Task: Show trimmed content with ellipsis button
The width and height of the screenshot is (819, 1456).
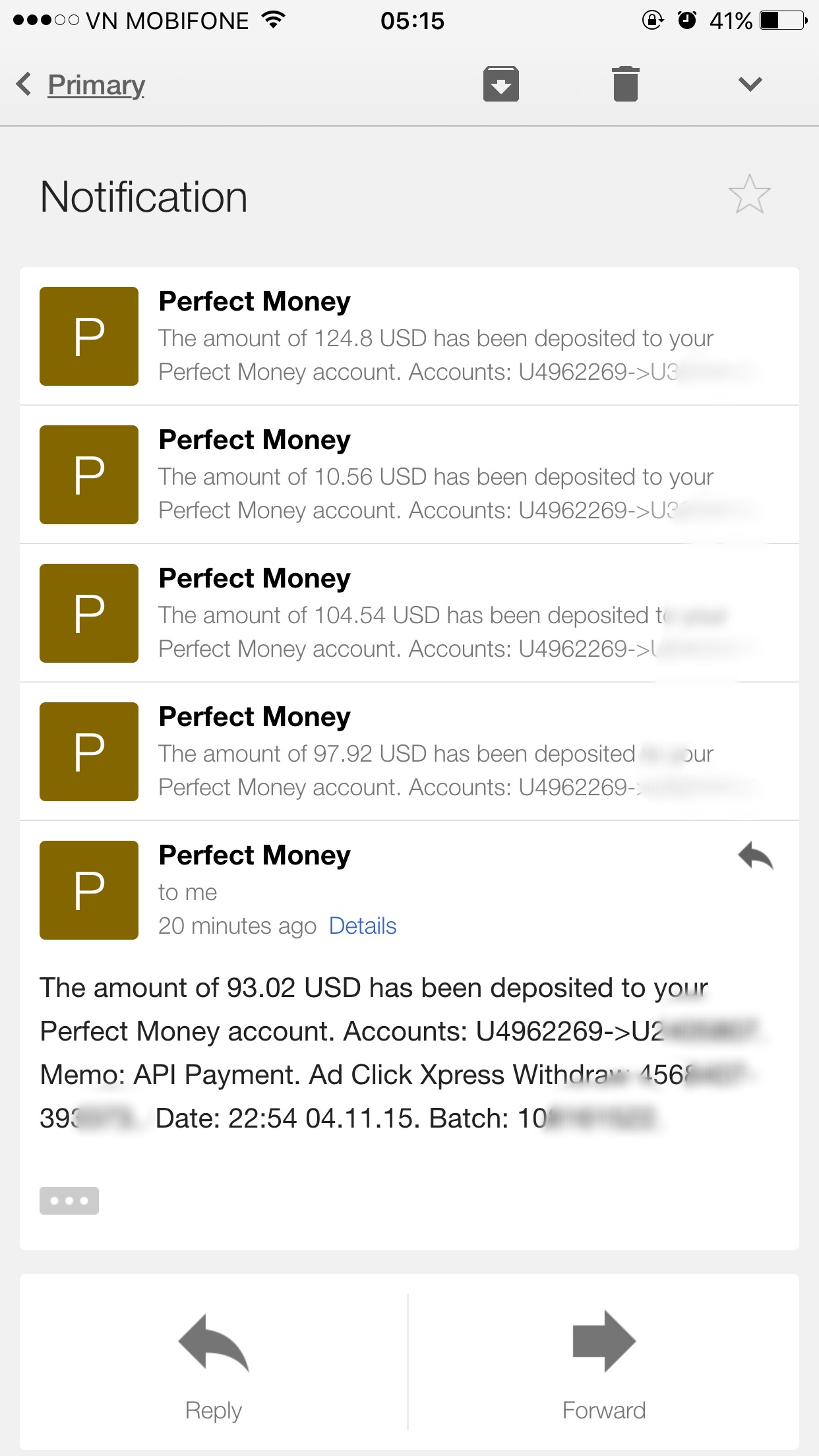Action: pos(69,1200)
